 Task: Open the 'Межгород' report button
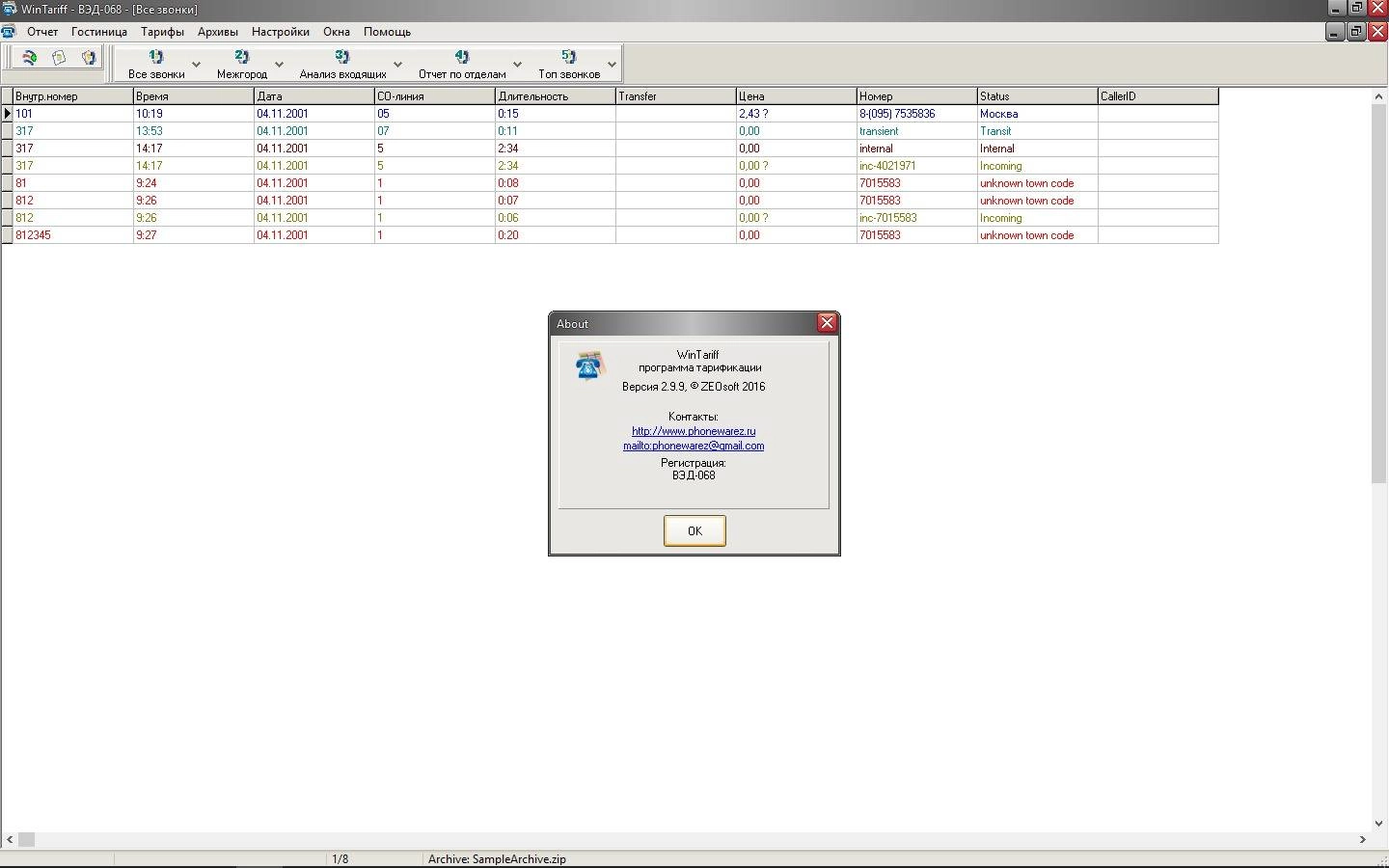241,65
